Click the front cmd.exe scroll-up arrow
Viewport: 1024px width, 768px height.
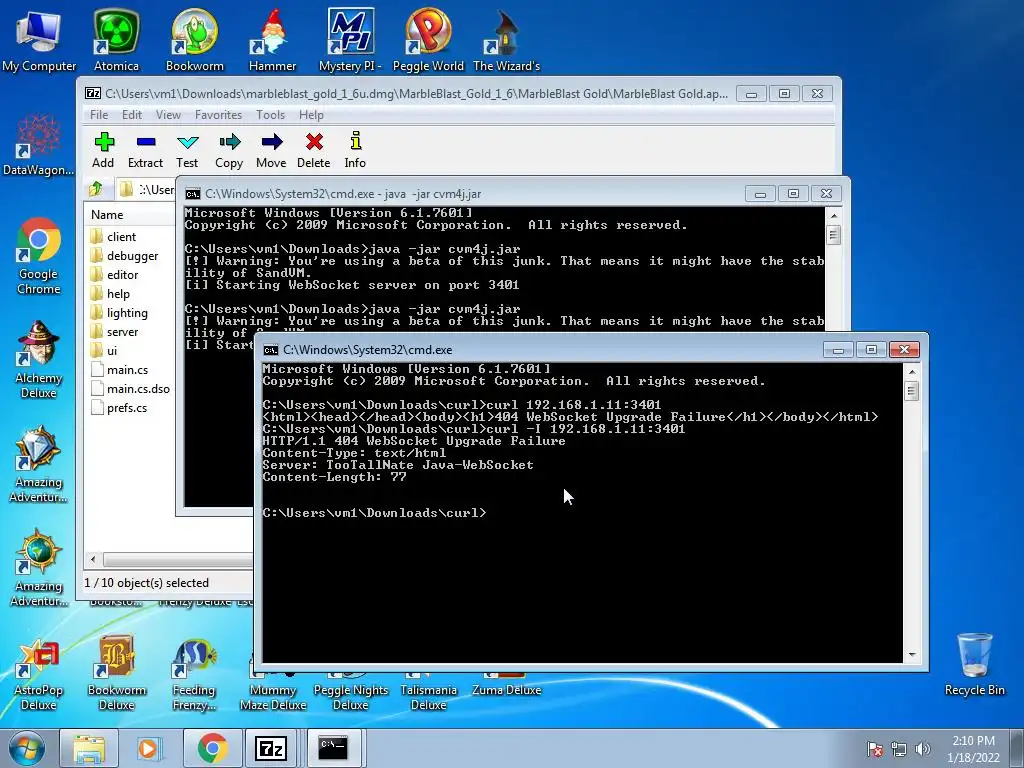click(x=912, y=372)
